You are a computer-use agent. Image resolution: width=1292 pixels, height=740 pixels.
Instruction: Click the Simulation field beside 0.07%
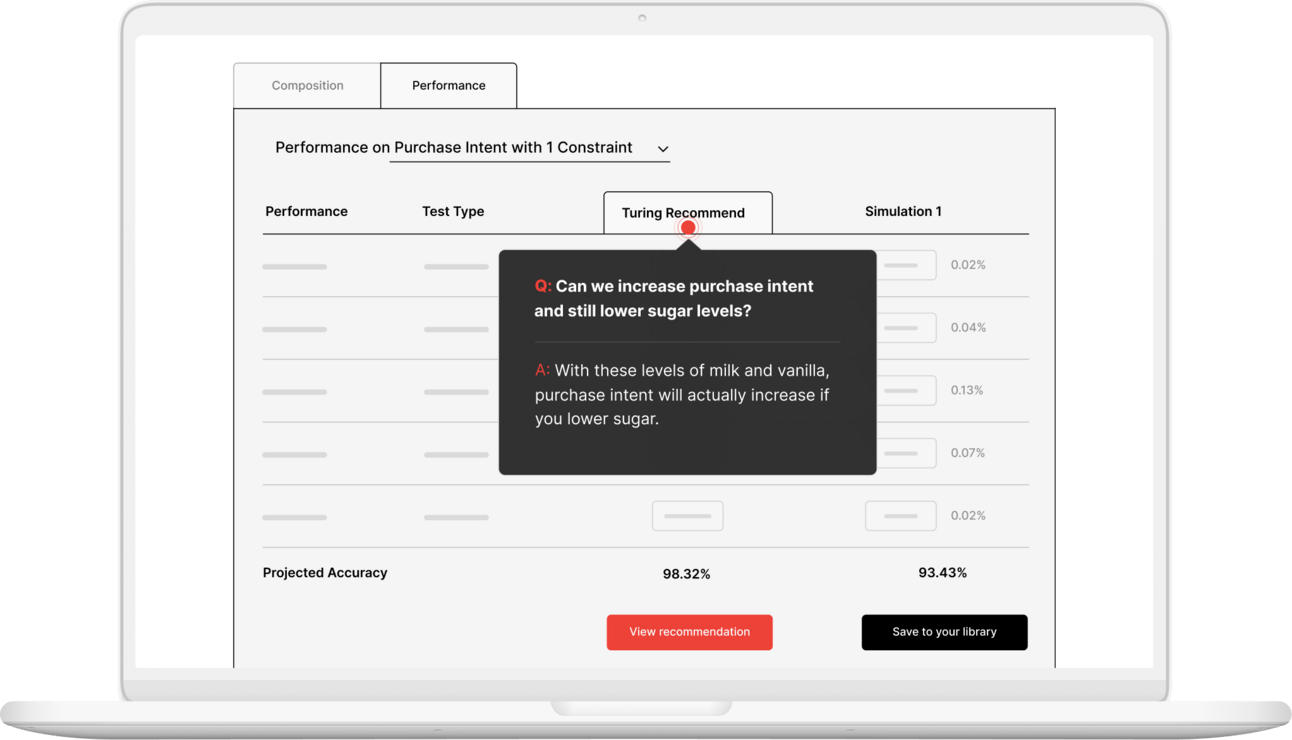pyautogui.click(x=906, y=453)
